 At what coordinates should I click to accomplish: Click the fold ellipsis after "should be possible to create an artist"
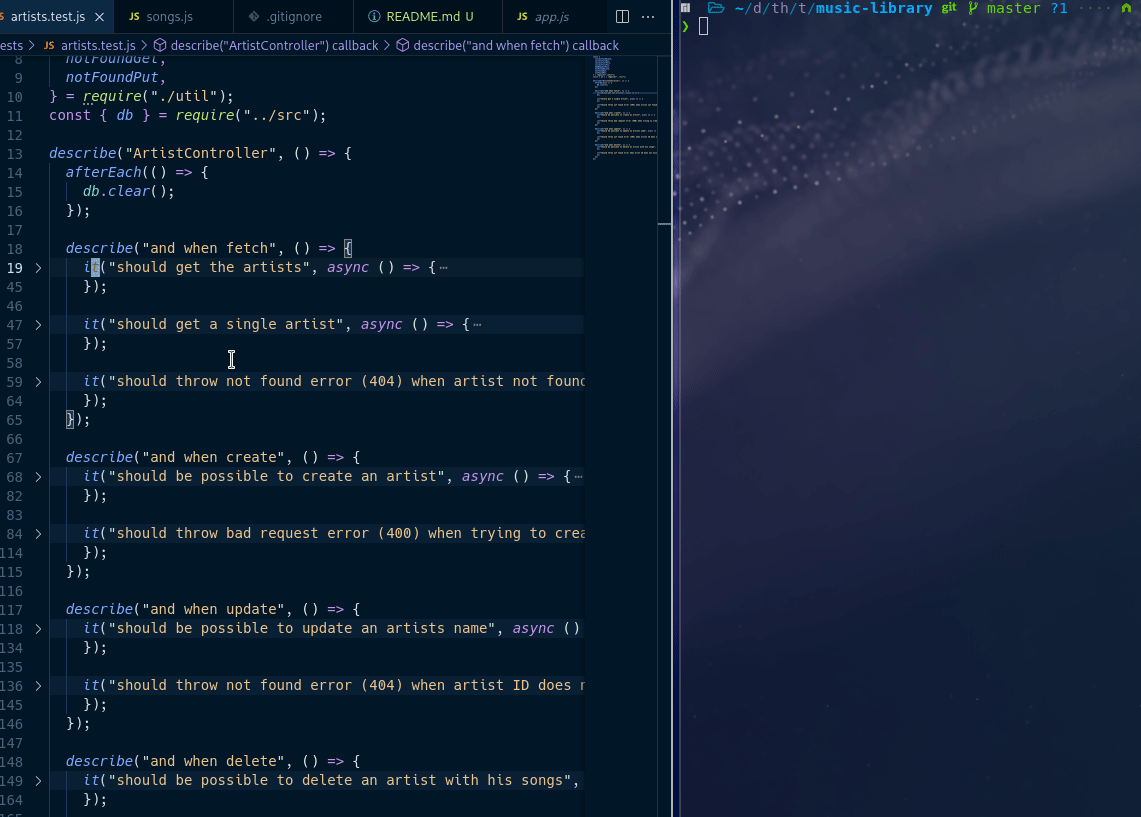coord(579,477)
